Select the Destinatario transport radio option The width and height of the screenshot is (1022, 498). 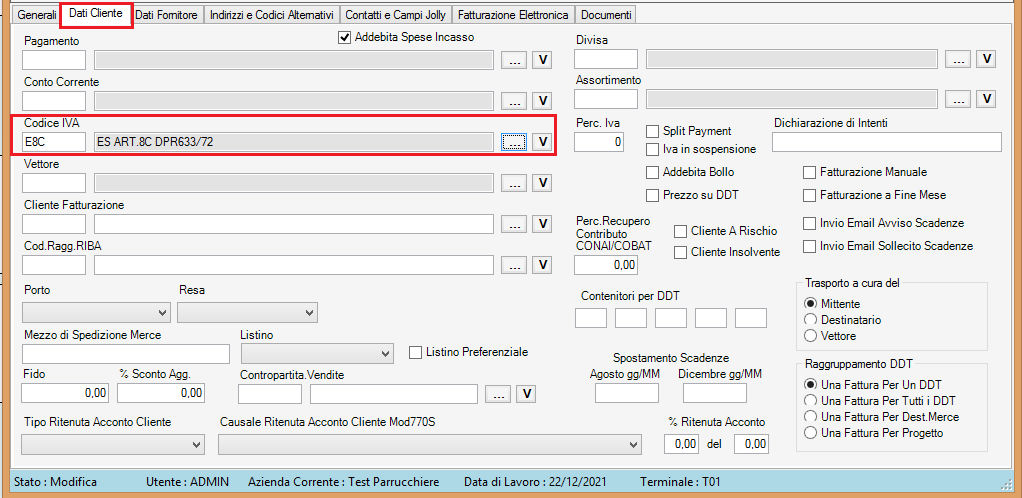[811, 320]
